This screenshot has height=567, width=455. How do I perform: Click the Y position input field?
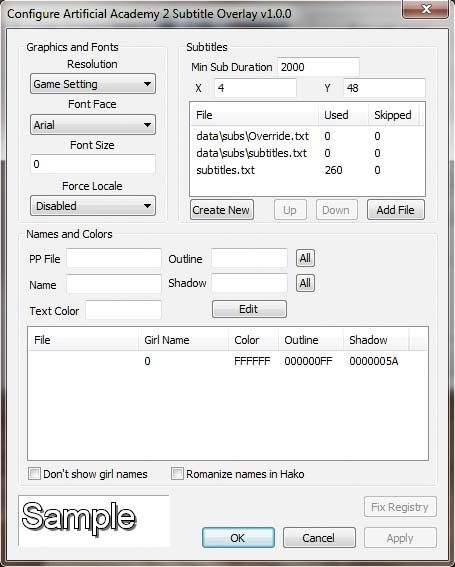coord(384,88)
